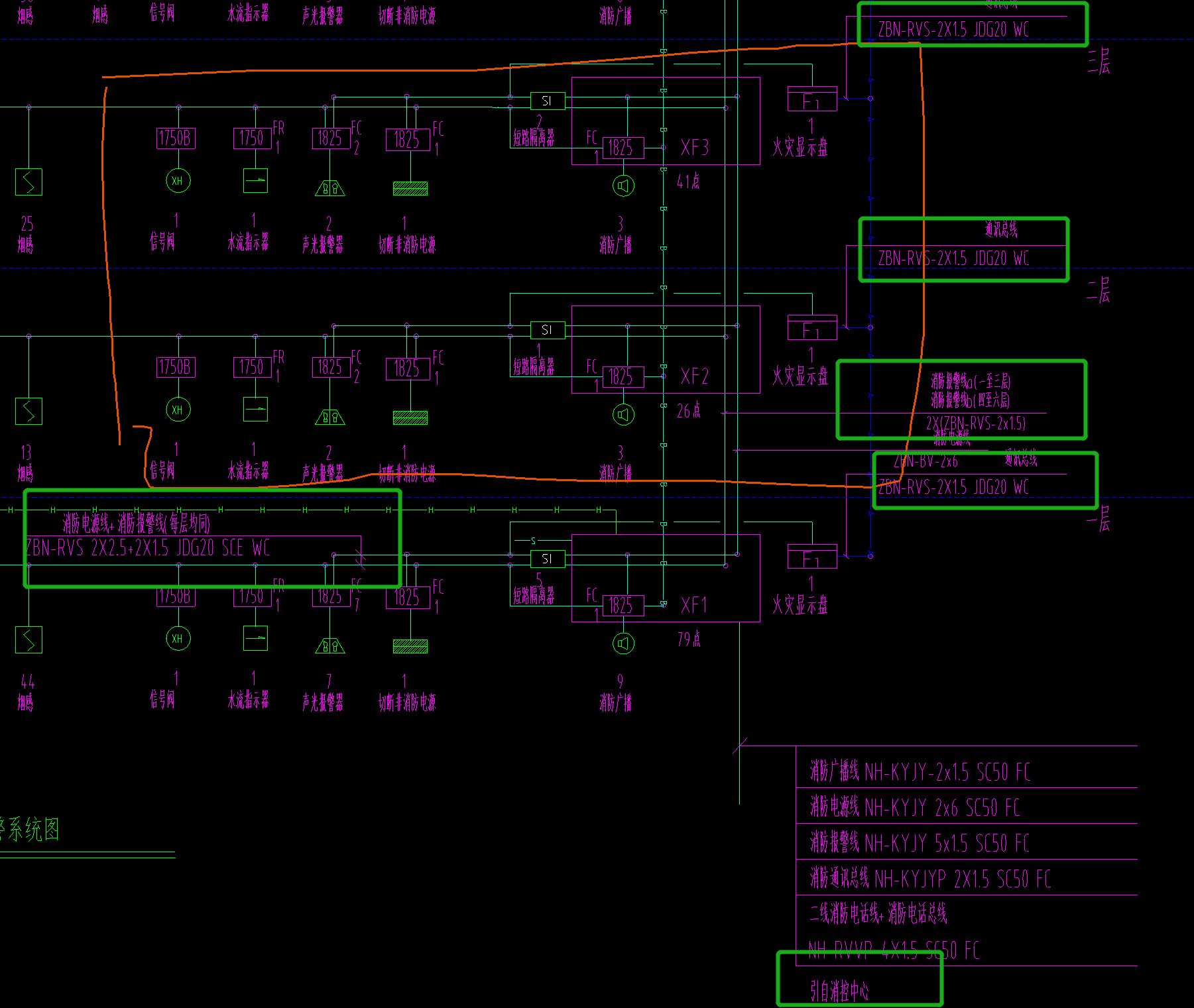Select the '一层' floor label
The height and width of the screenshot is (1008, 1194).
pyautogui.click(x=1099, y=519)
